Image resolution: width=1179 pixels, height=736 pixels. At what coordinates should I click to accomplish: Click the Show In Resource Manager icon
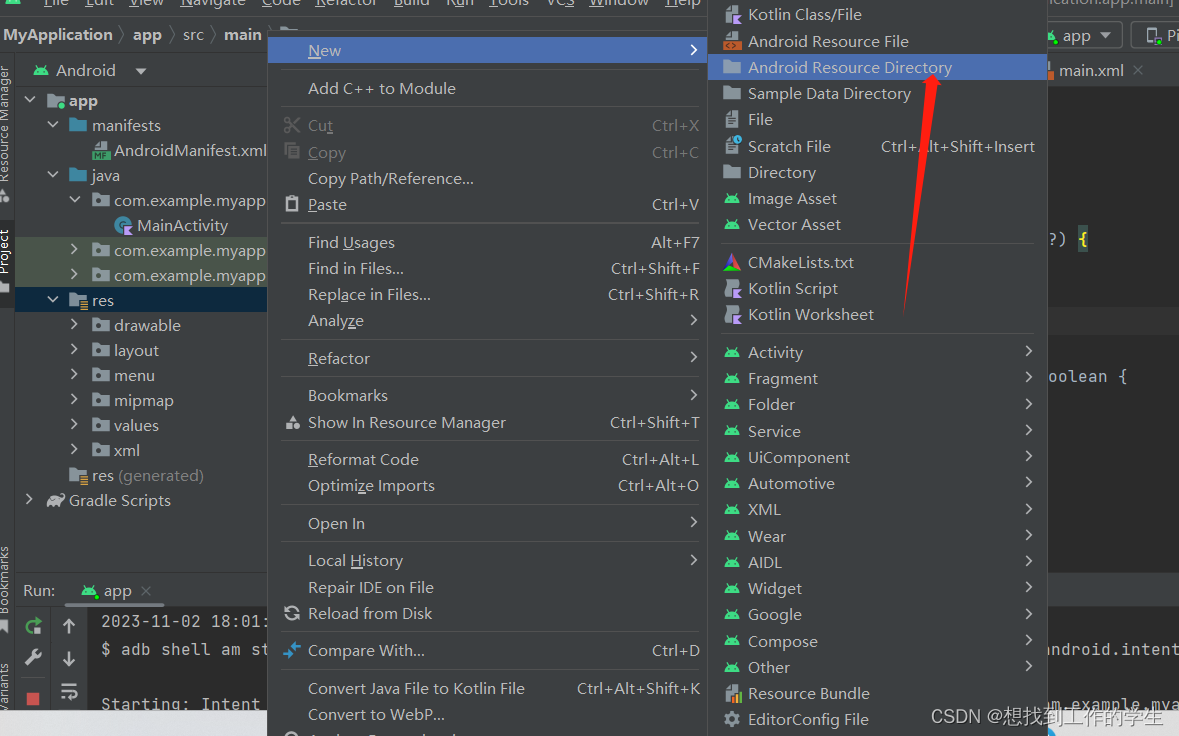(292, 423)
